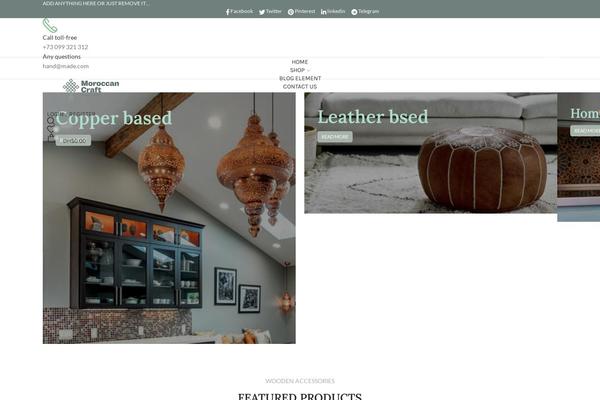Click the Leather bsed banner heading

373,117
